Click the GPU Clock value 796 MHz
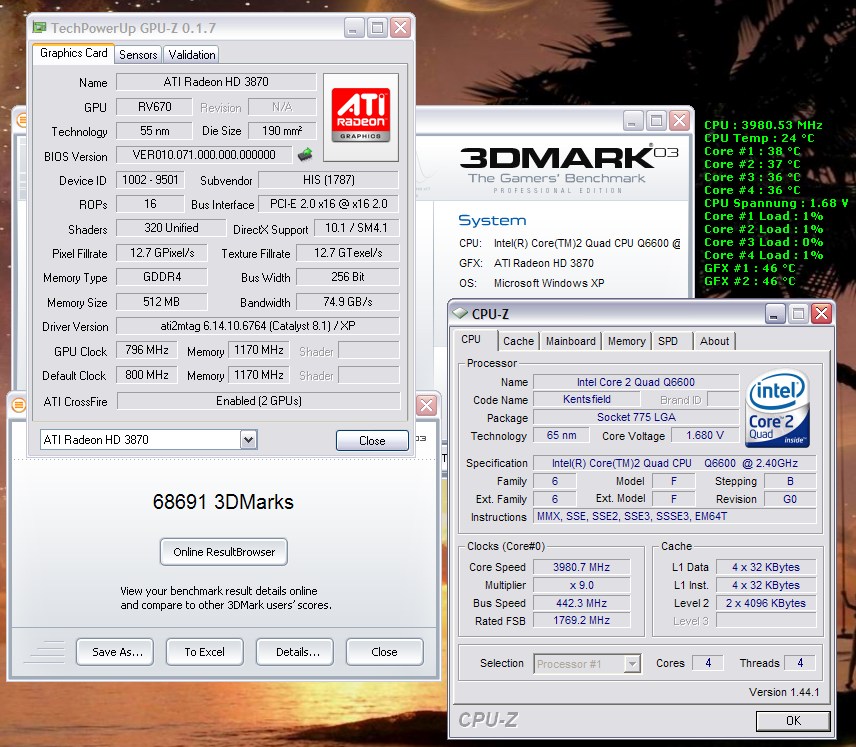The width and height of the screenshot is (856, 747). pyautogui.click(x=147, y=350)
